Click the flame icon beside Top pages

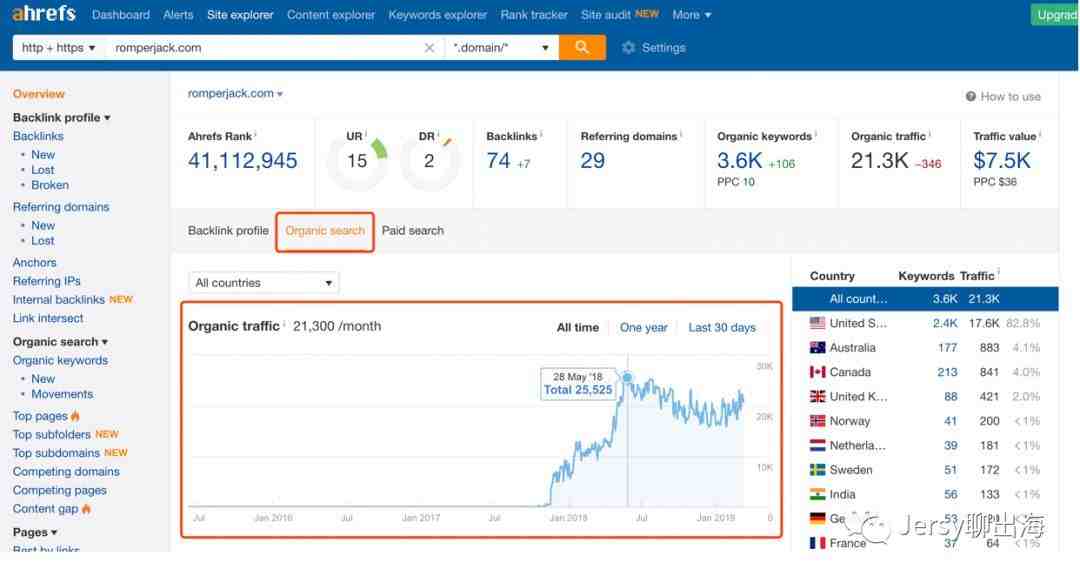pyautogui.click(x=75, y=415)
